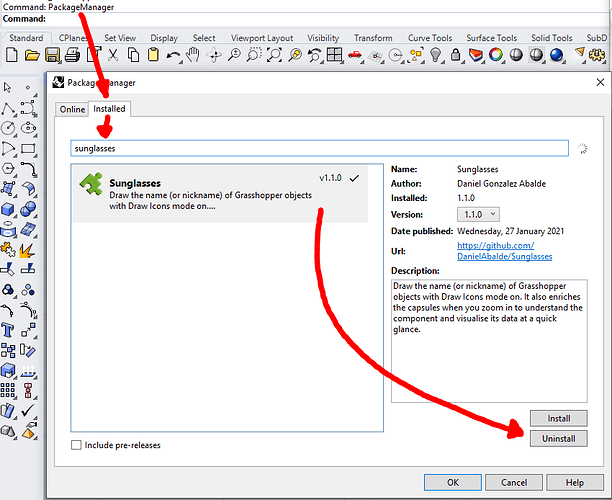Click the Command input line
This screenshot has height=500, width=612.
(x=306, y=19)
